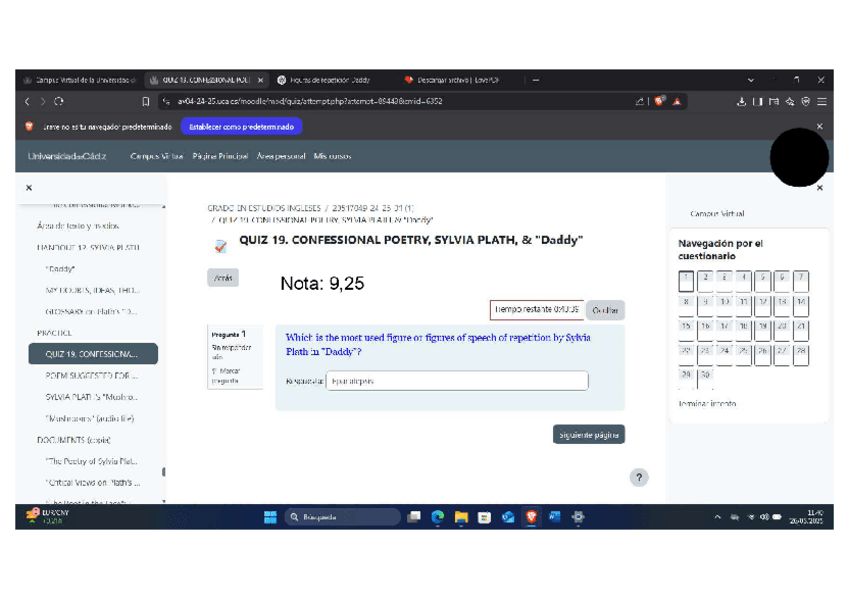Click the browser reload page icon
Viewport: 848px width, 599px height.
coord(60,101)
